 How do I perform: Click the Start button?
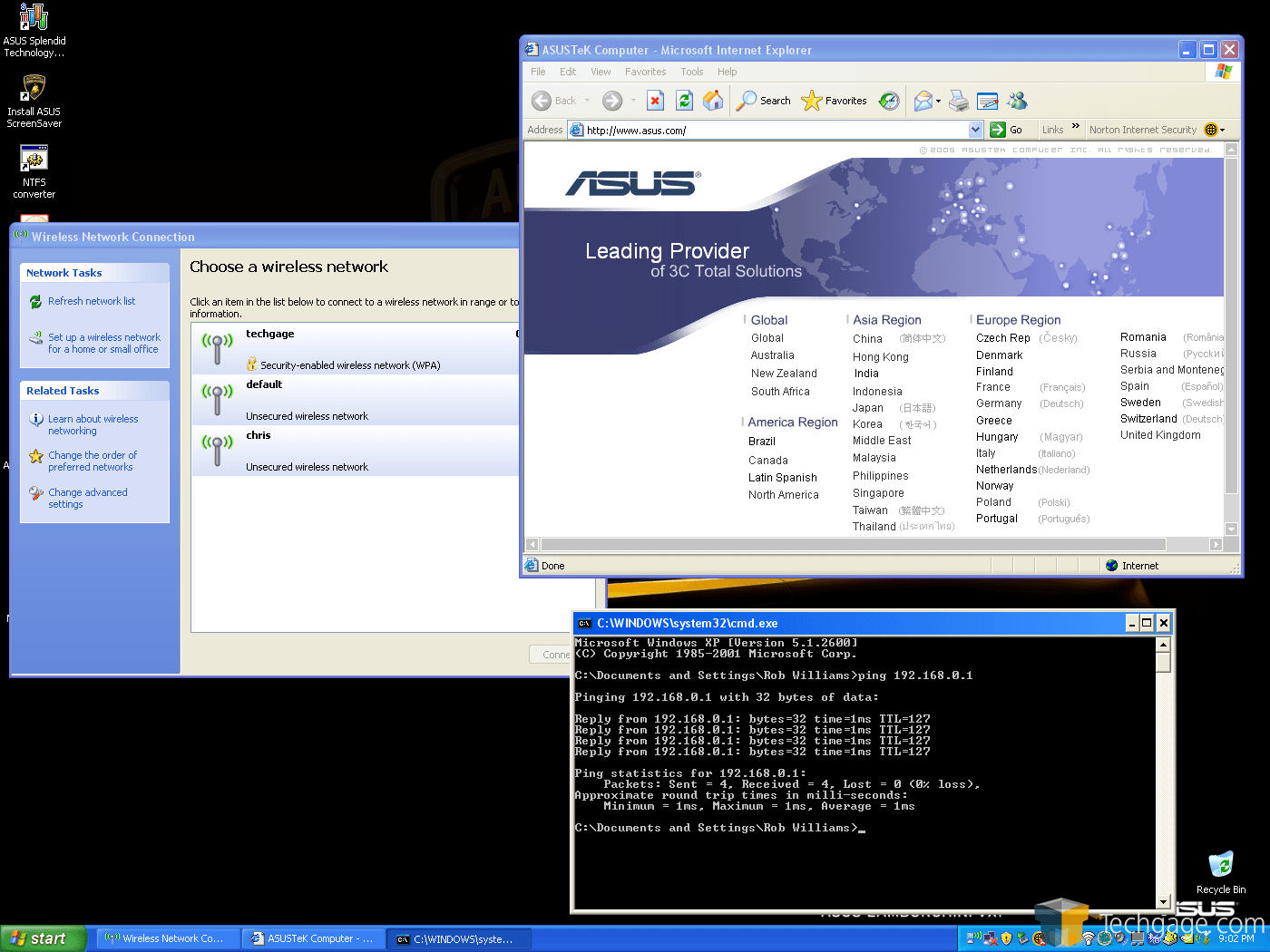pyautogui.click(x=44, y=938)
